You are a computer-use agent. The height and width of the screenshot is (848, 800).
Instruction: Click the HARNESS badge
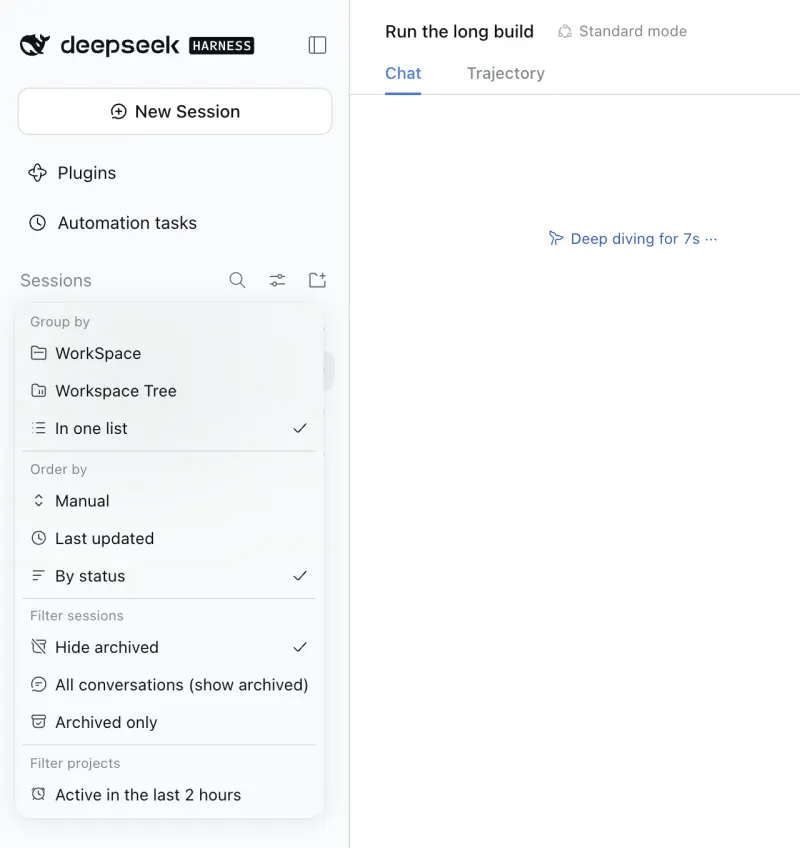(222, 46)
